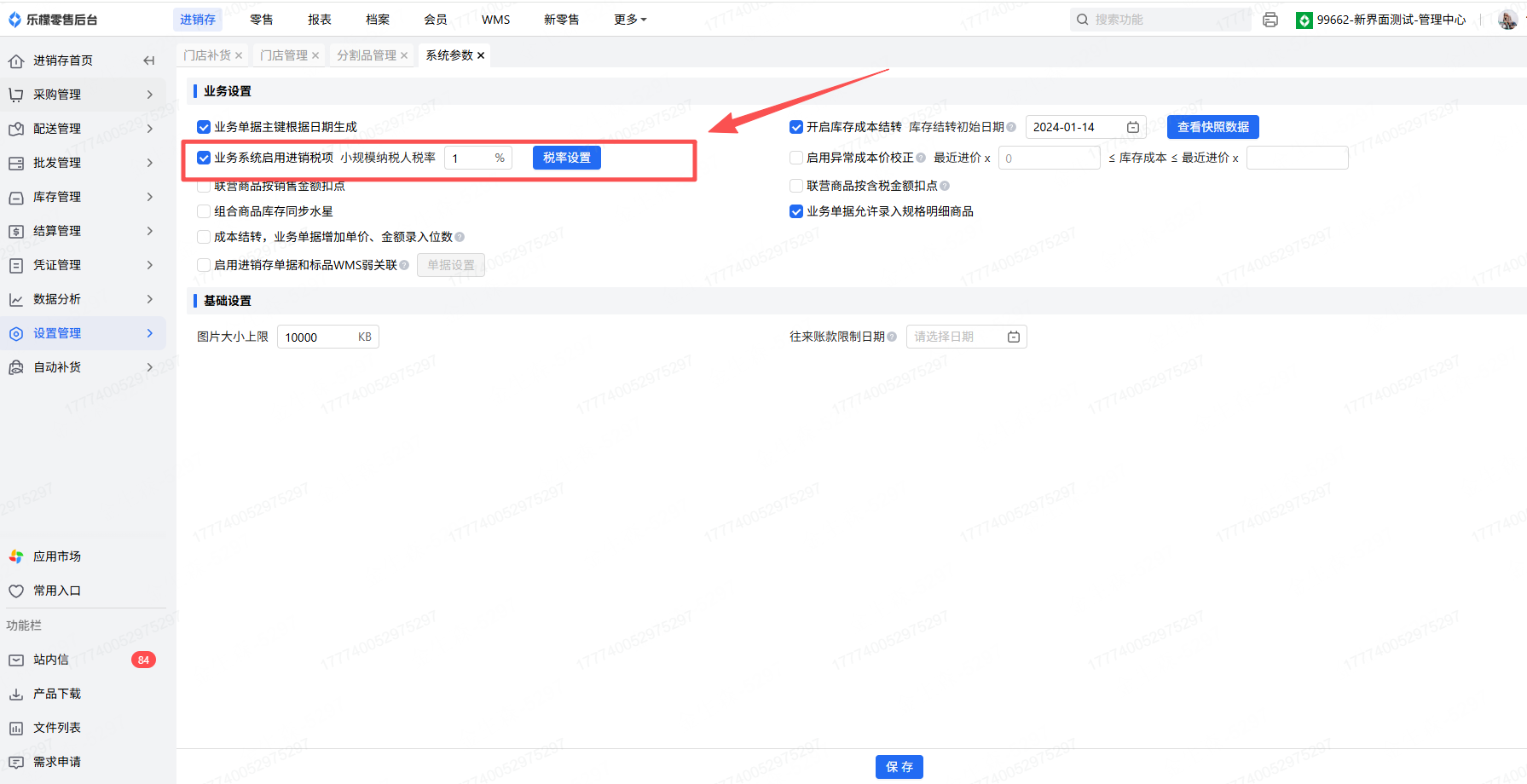Image resolution: width=1527 pixels, height=784 pixels.
Task: Open the 档案 top menu
Action: tap(378, 20)
